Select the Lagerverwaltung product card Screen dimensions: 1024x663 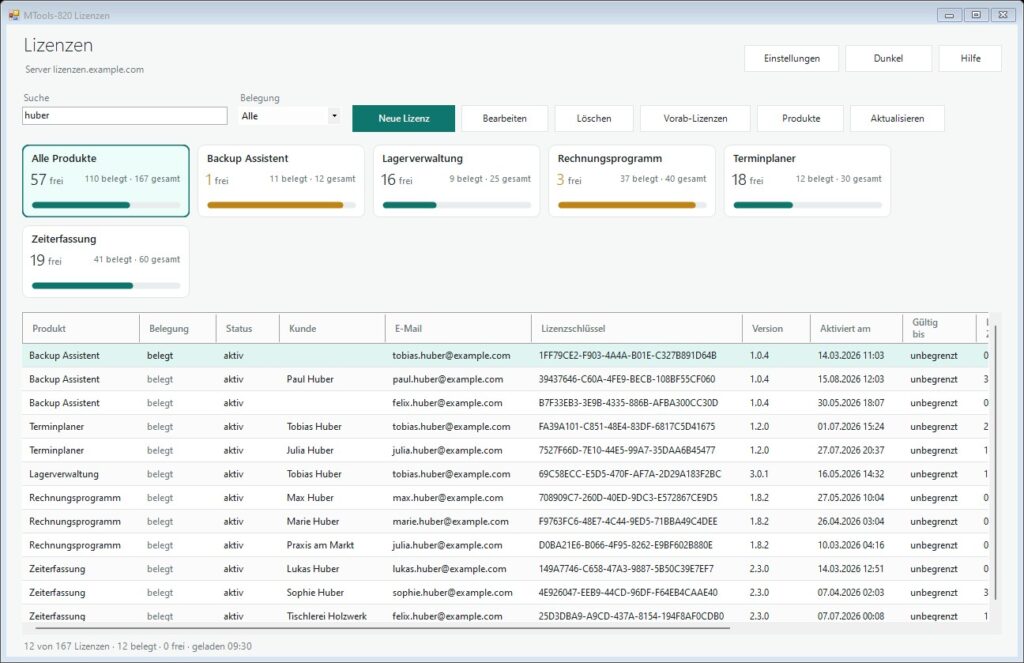pos(456,181)
